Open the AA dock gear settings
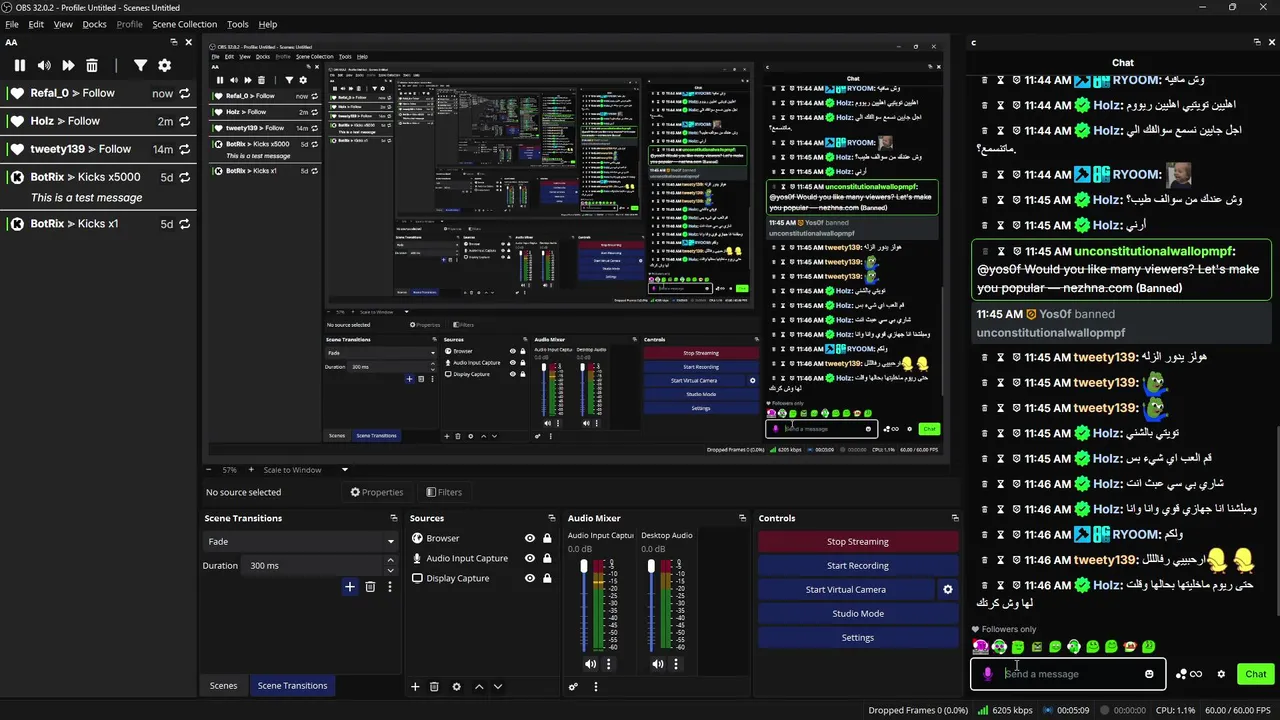This screenshot has width=1280, height=720. click(165, 65)
